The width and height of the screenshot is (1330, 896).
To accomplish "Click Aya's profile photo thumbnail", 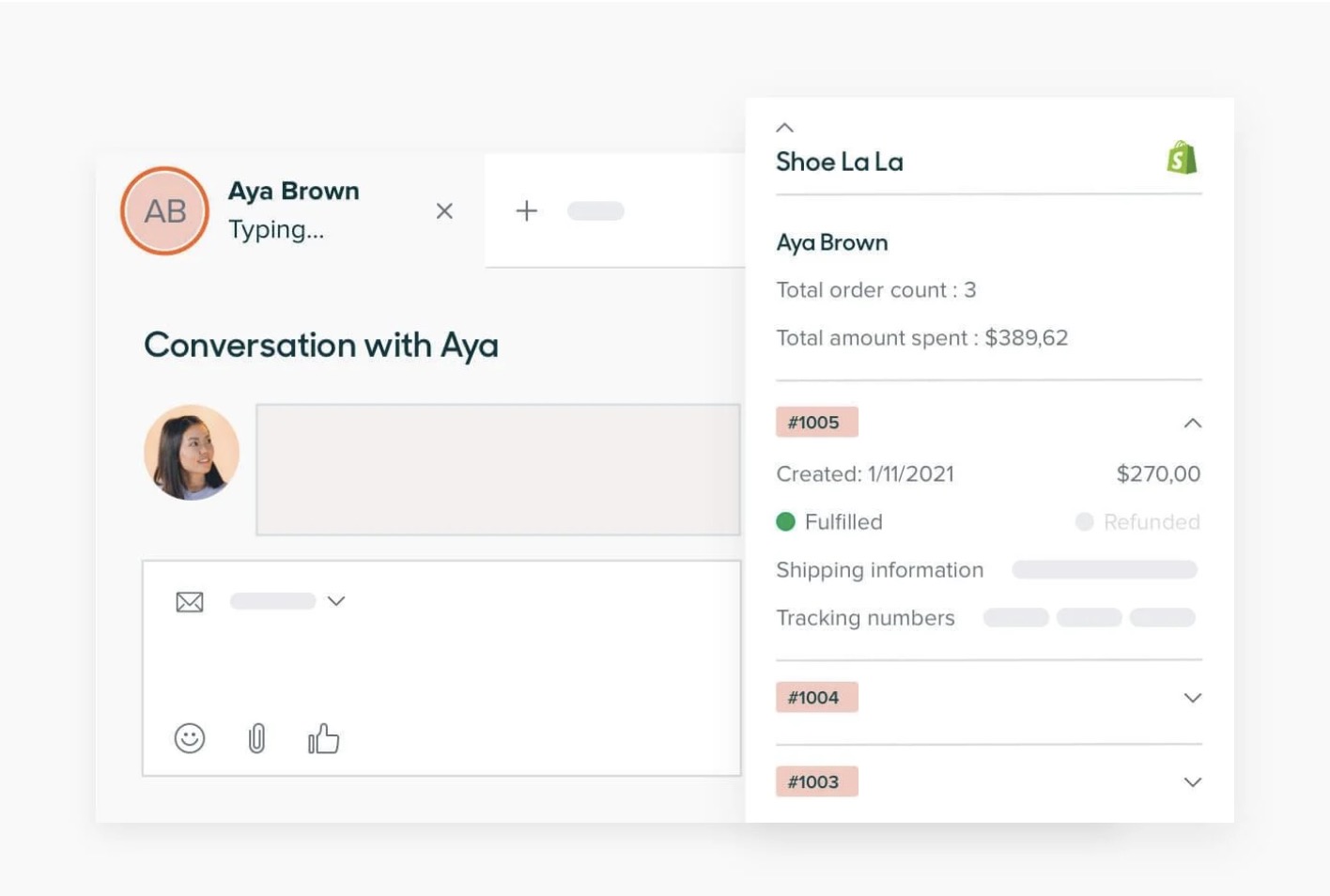I will coord(192,453).
